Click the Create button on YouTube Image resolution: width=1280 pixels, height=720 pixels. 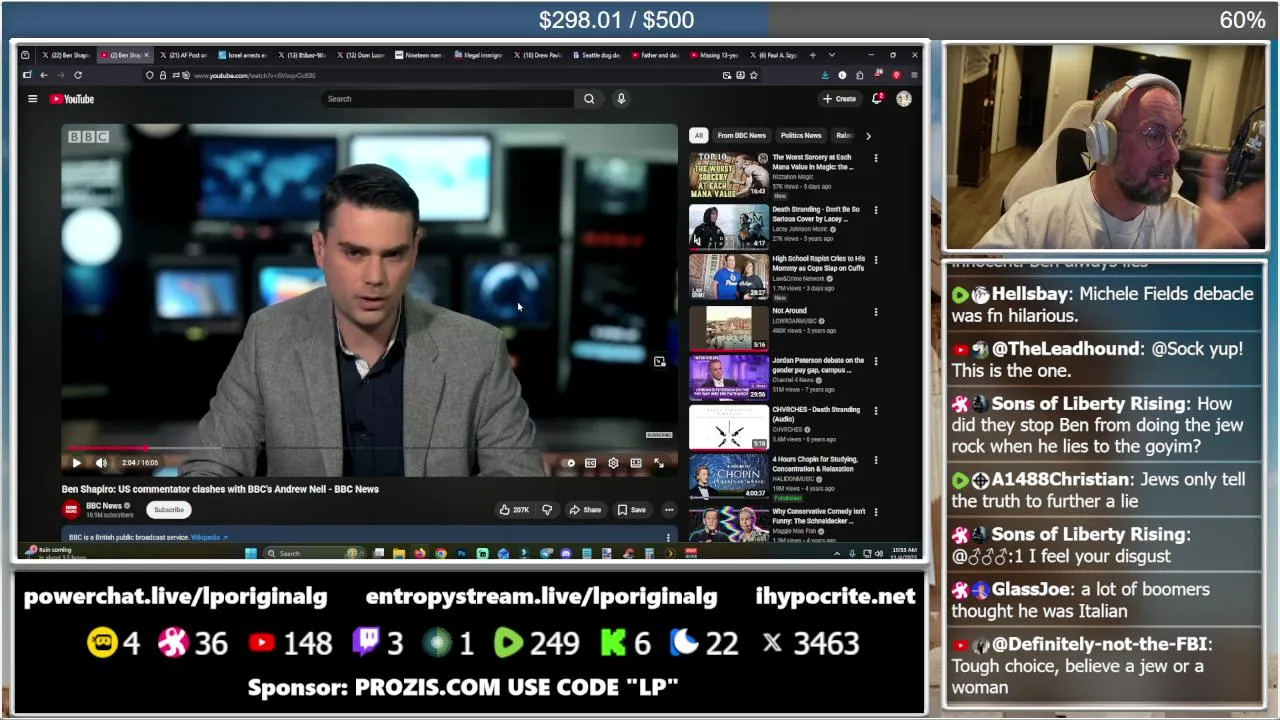pyautogui.click(x=840, y=99)
